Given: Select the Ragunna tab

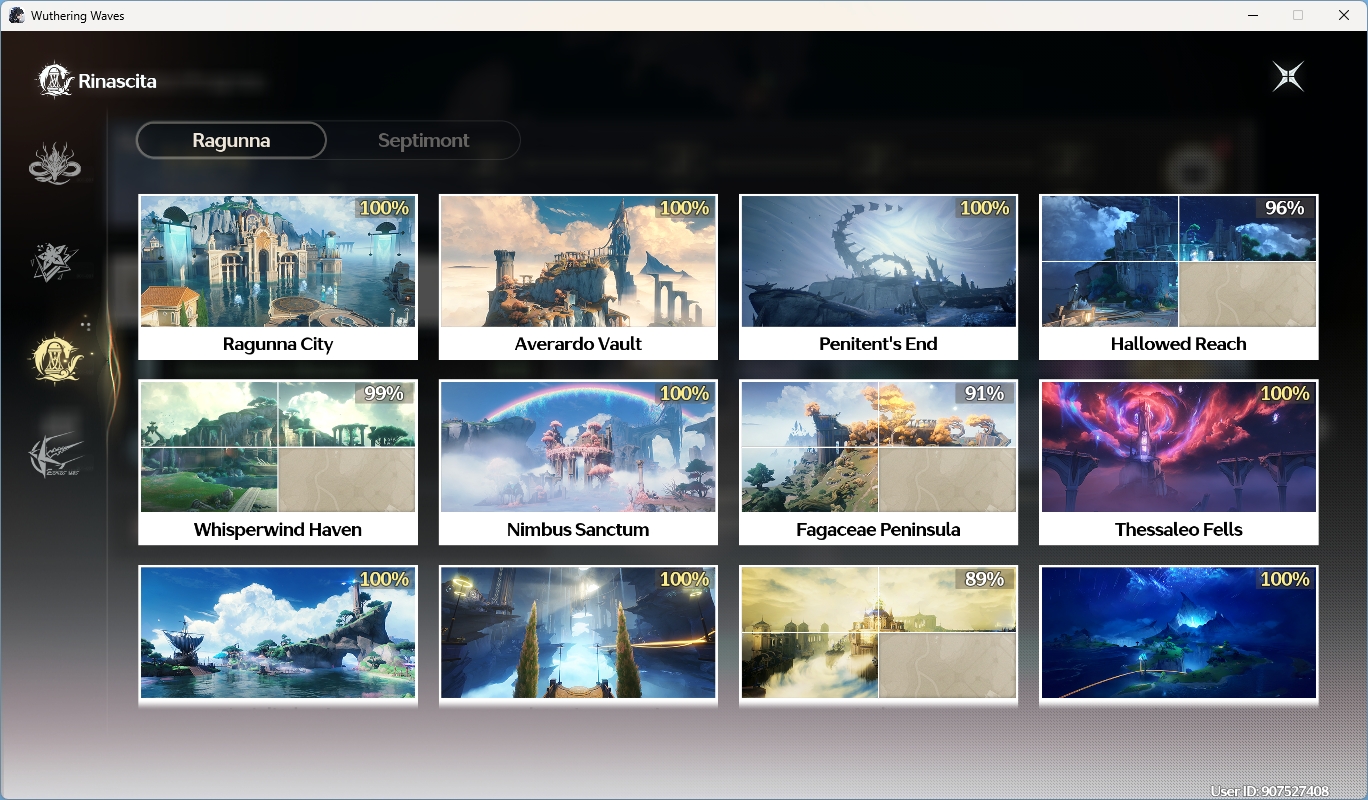Looking at the screenshot, I should (x=231, y=140).
